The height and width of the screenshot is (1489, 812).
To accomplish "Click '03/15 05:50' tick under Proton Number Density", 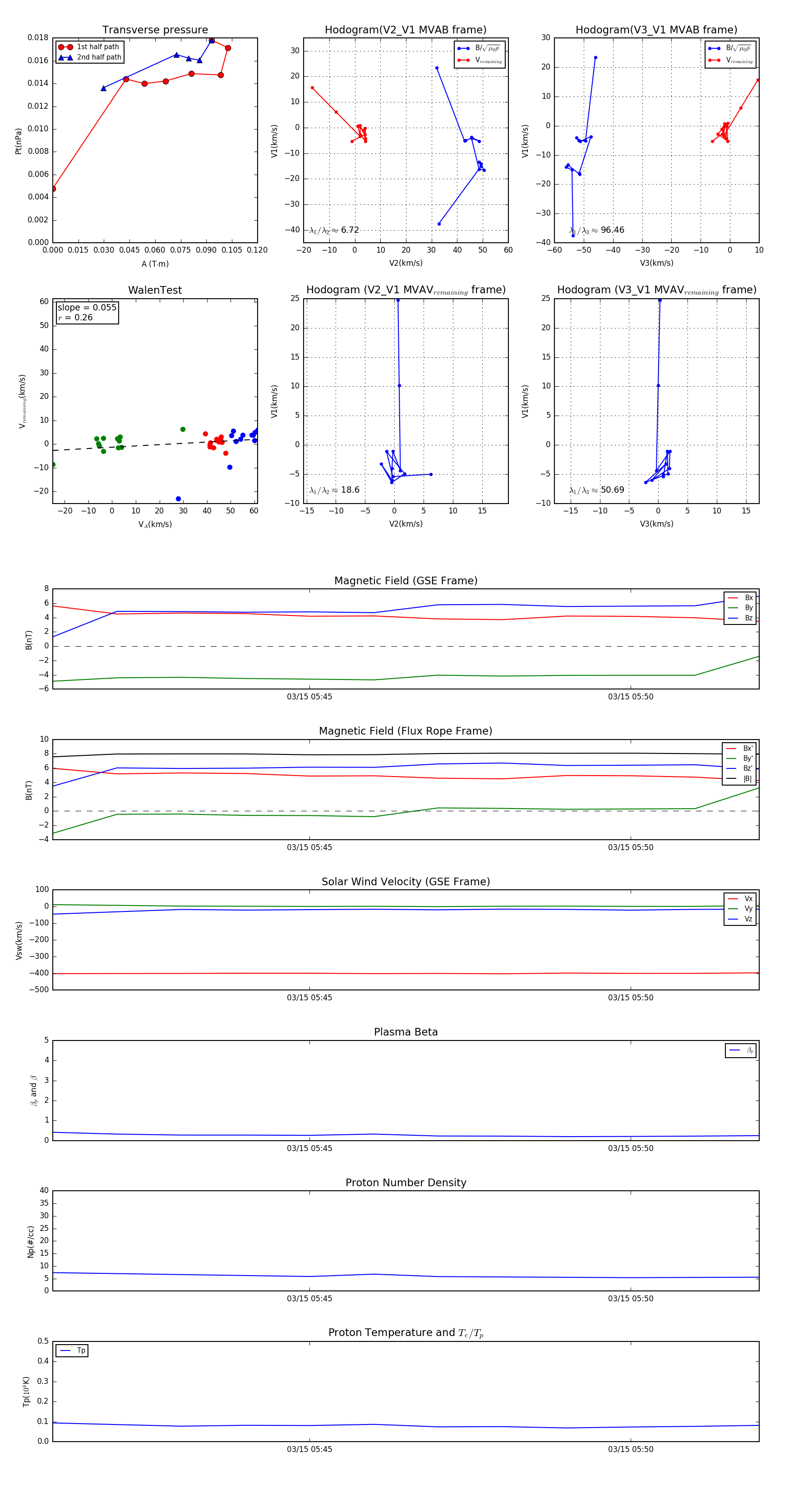I will (631, 1299).
